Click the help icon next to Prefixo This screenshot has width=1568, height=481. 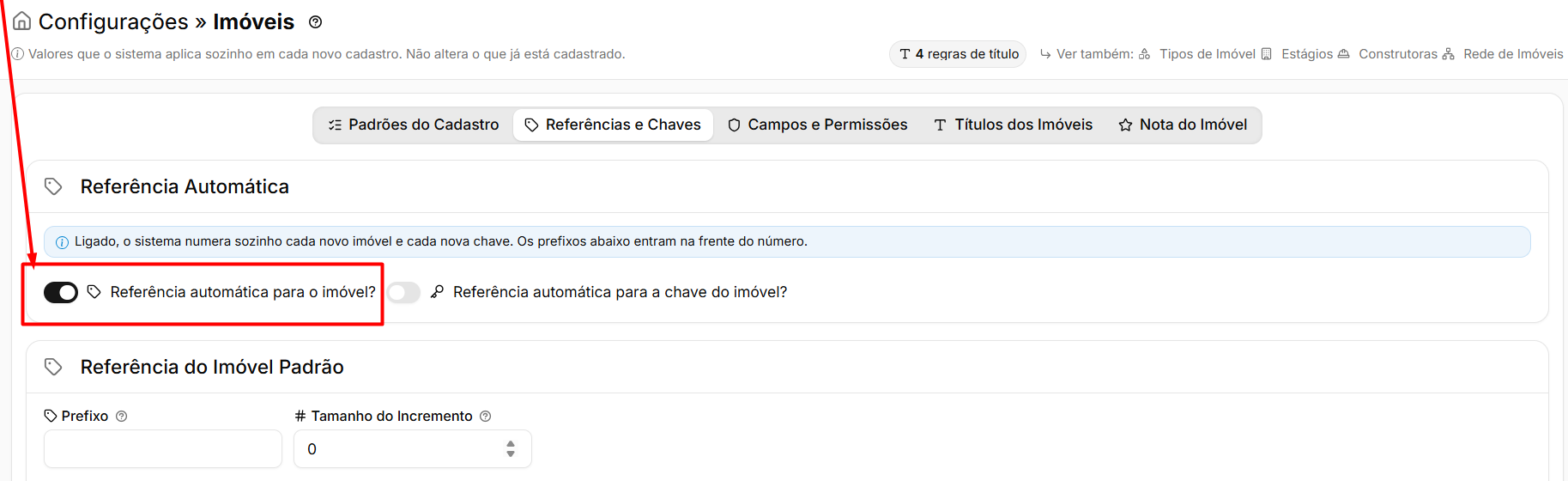pyautogui.click(x=122, y=416)
